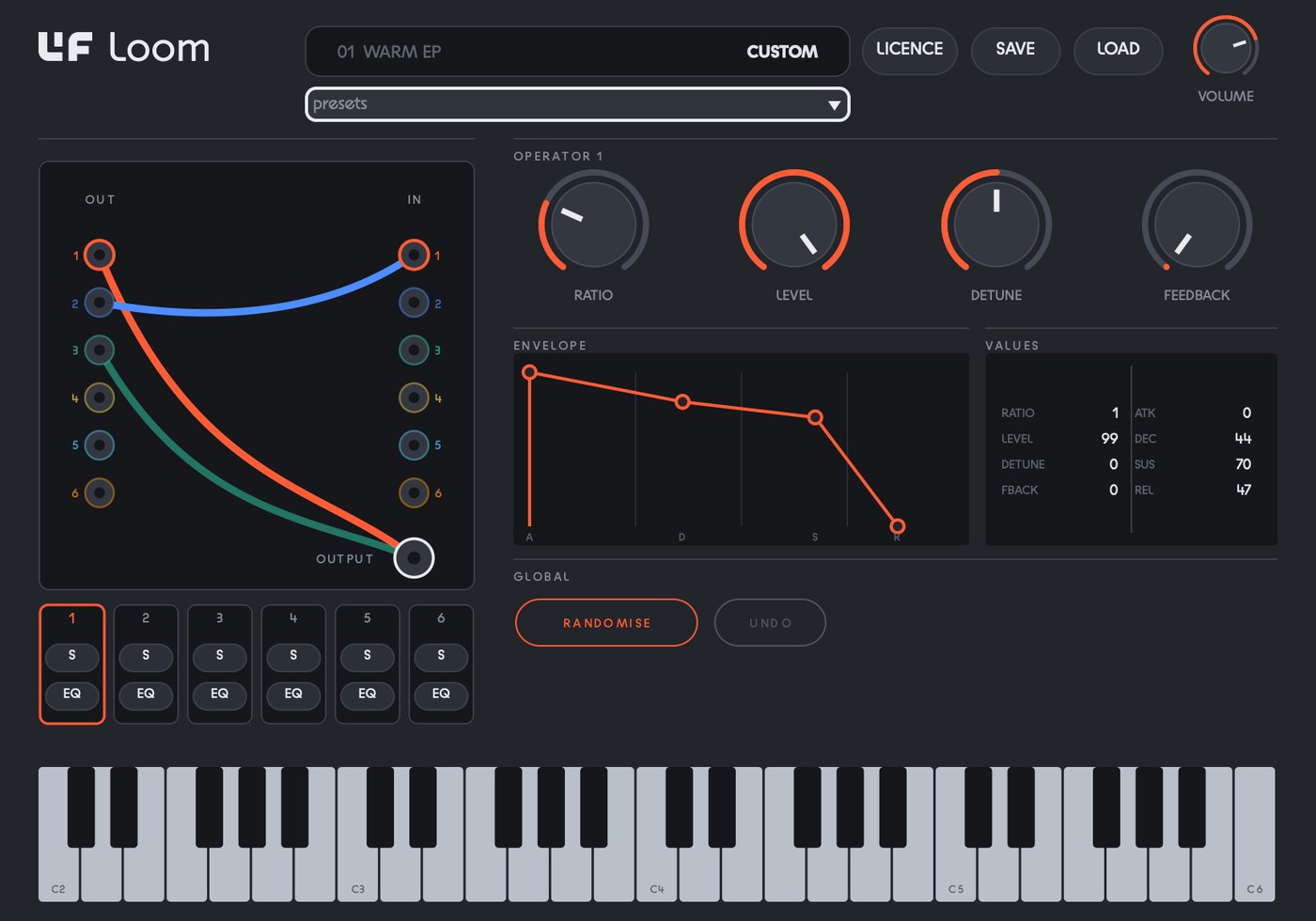Click the IN jack for operator 5
This screenshot has width=1316, height=921.
(x=414, y=445)
